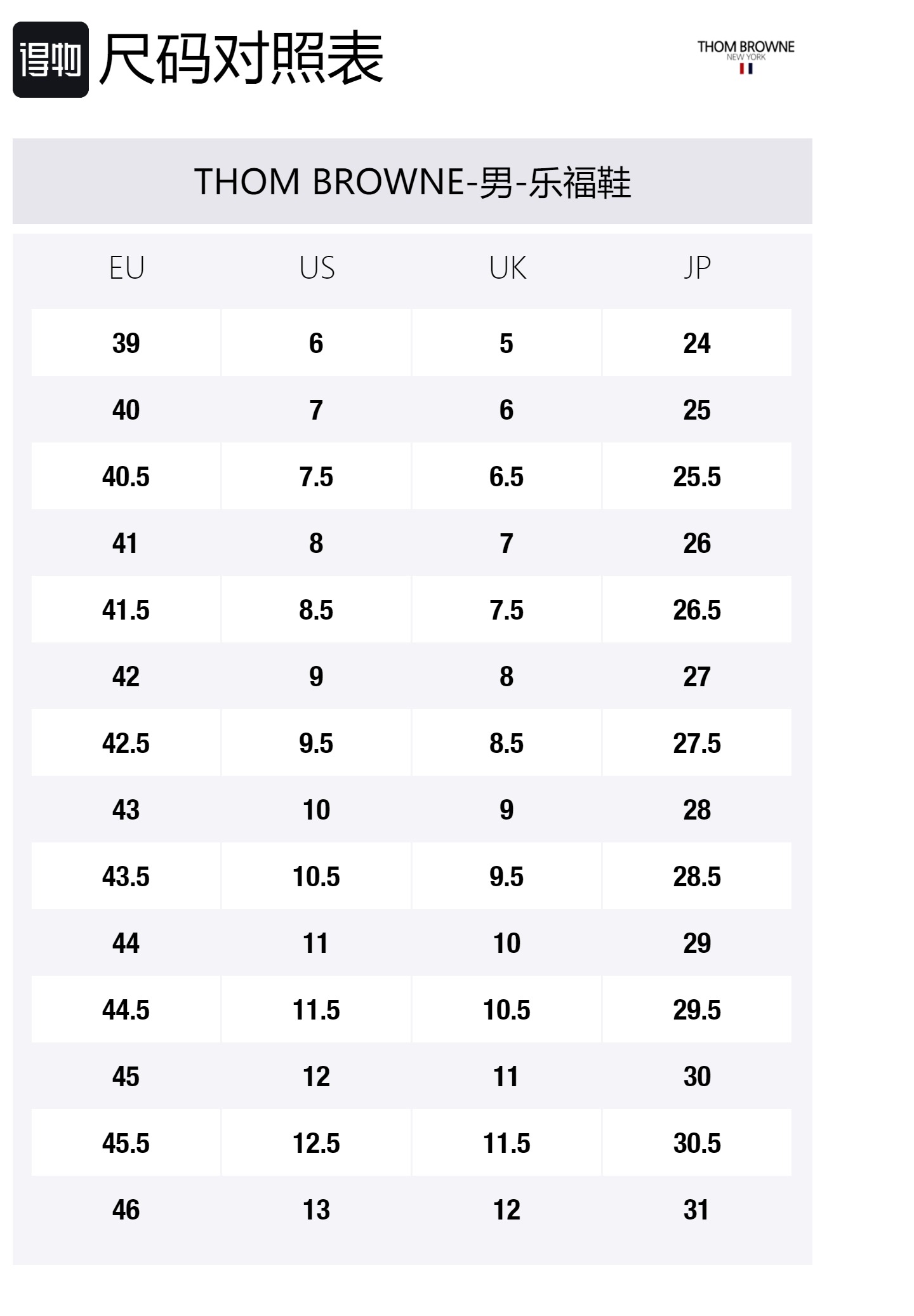Select the JP column header

697,268
